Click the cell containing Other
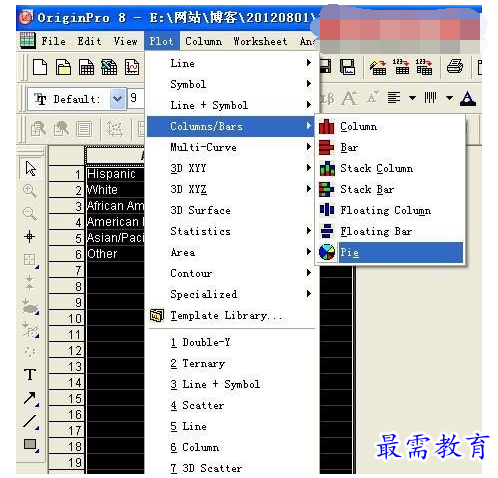The width and height of the screenshot is (498, 478). [115, 254]
